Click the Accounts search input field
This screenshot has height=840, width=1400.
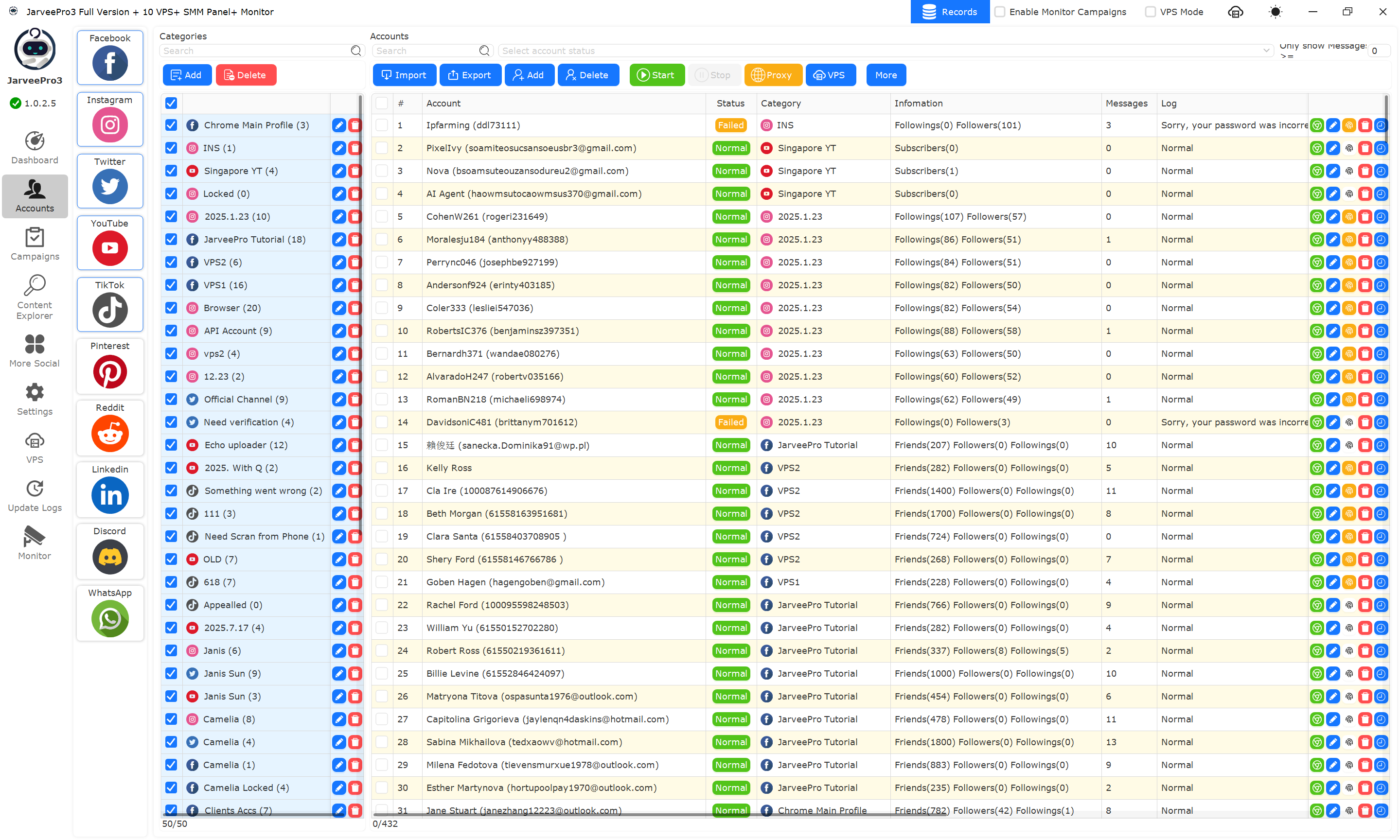(425, 51)
